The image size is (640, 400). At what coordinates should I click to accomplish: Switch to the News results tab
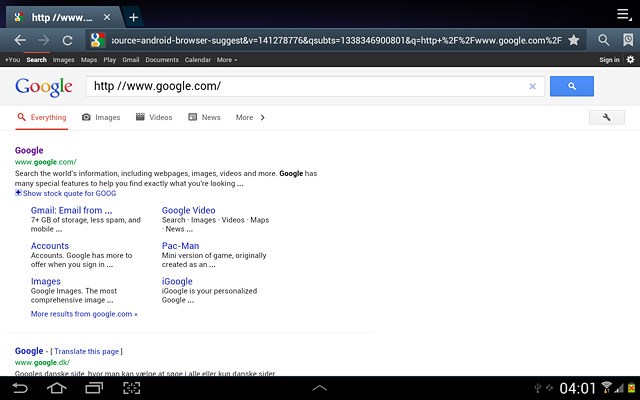pos(204,118)
